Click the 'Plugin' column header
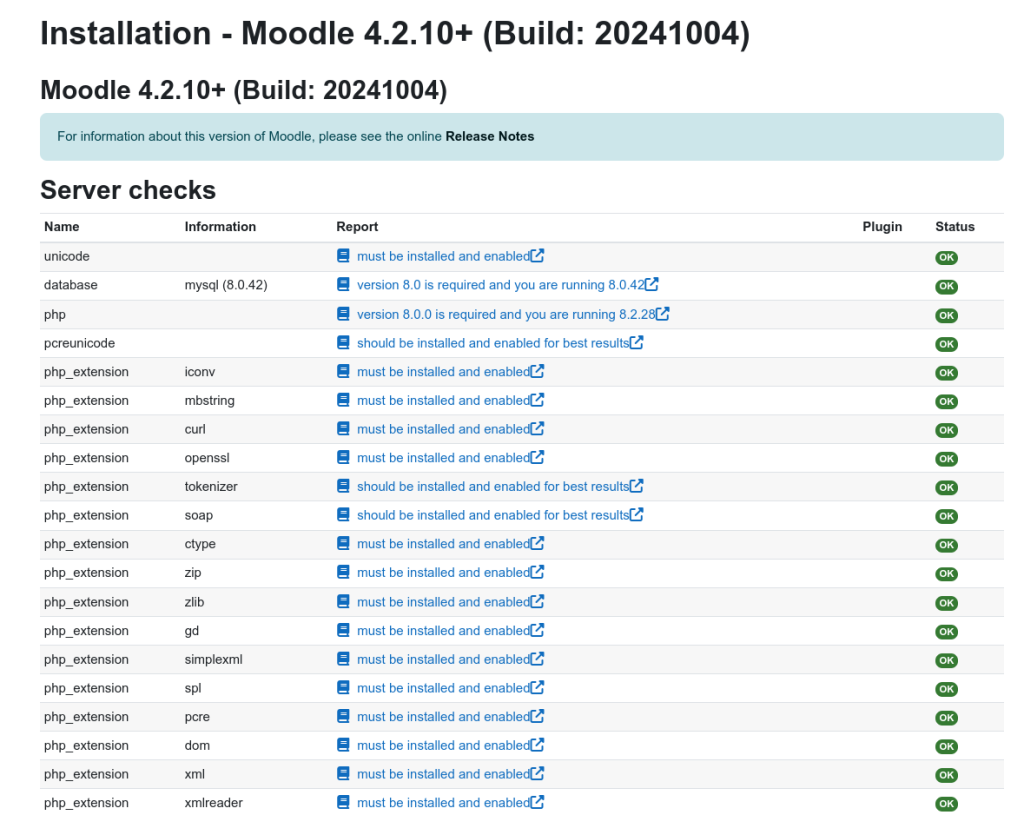 pos(882,227)
